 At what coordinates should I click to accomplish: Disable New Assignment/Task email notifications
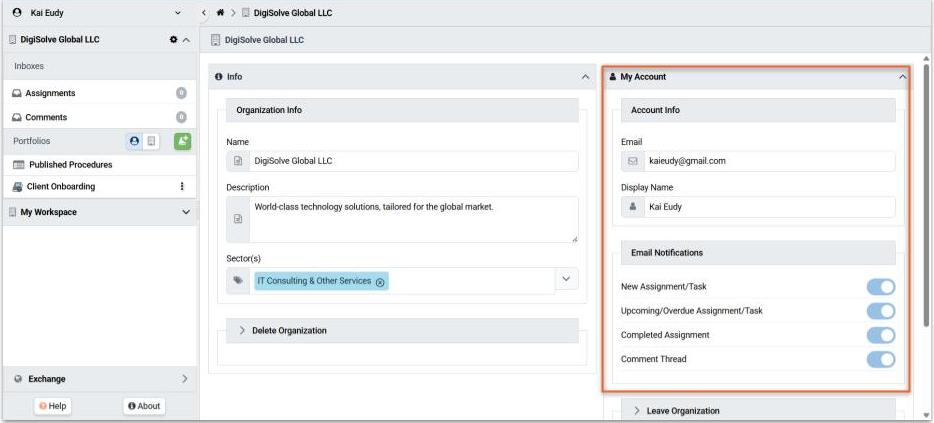pos(880,287)
